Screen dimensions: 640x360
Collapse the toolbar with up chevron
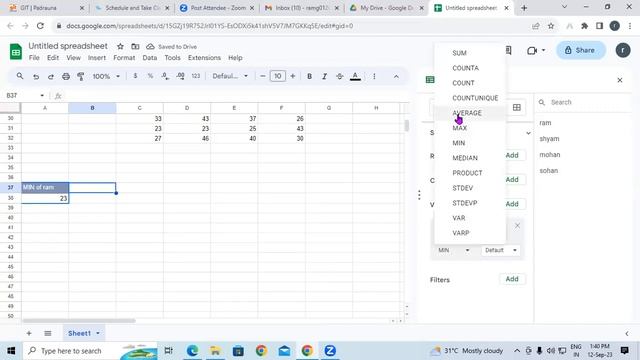point(396,76)
